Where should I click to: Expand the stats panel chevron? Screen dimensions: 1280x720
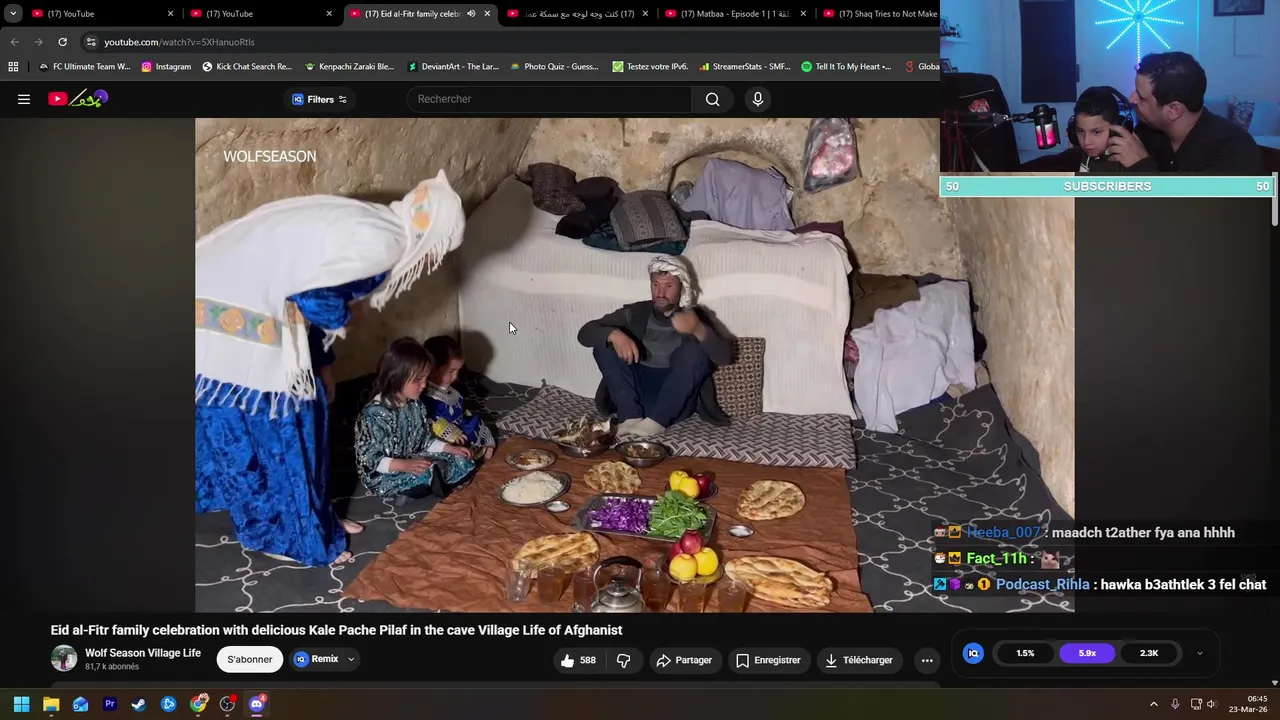click(1199, 653)
